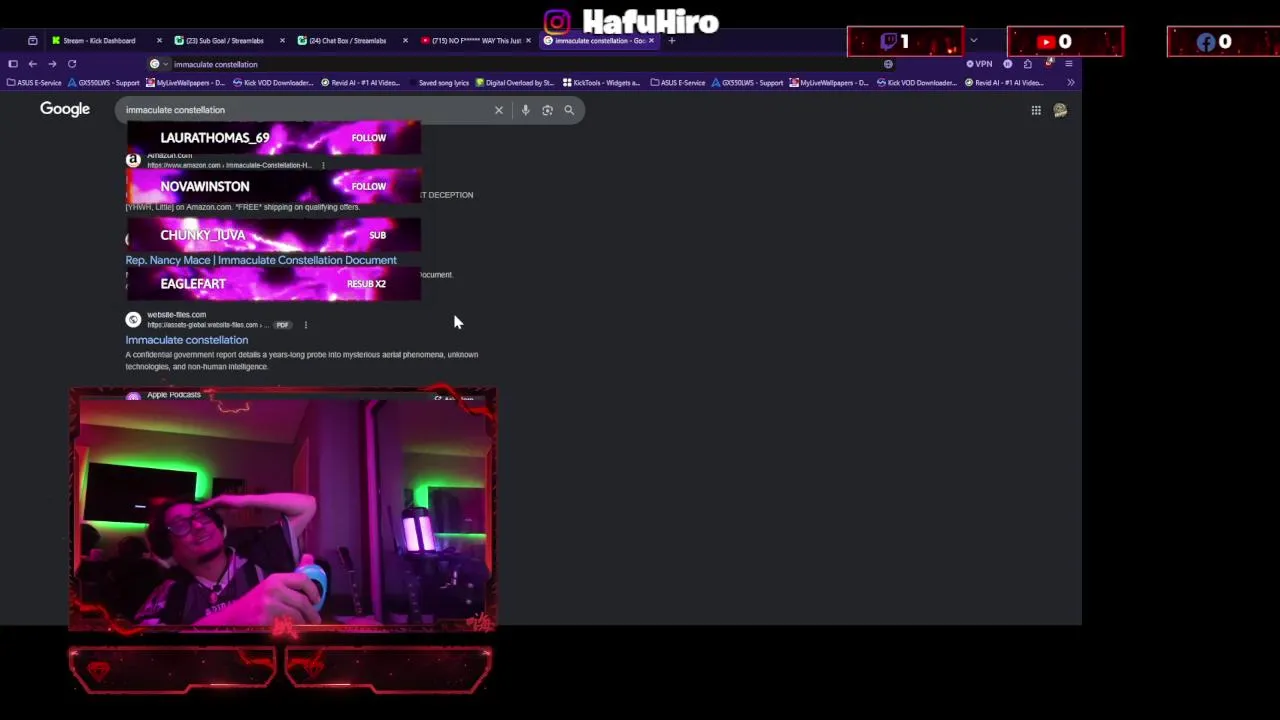Reload the current page
Image resolution: width=1280 pixels, height=720 pixels.
point(72,64)
